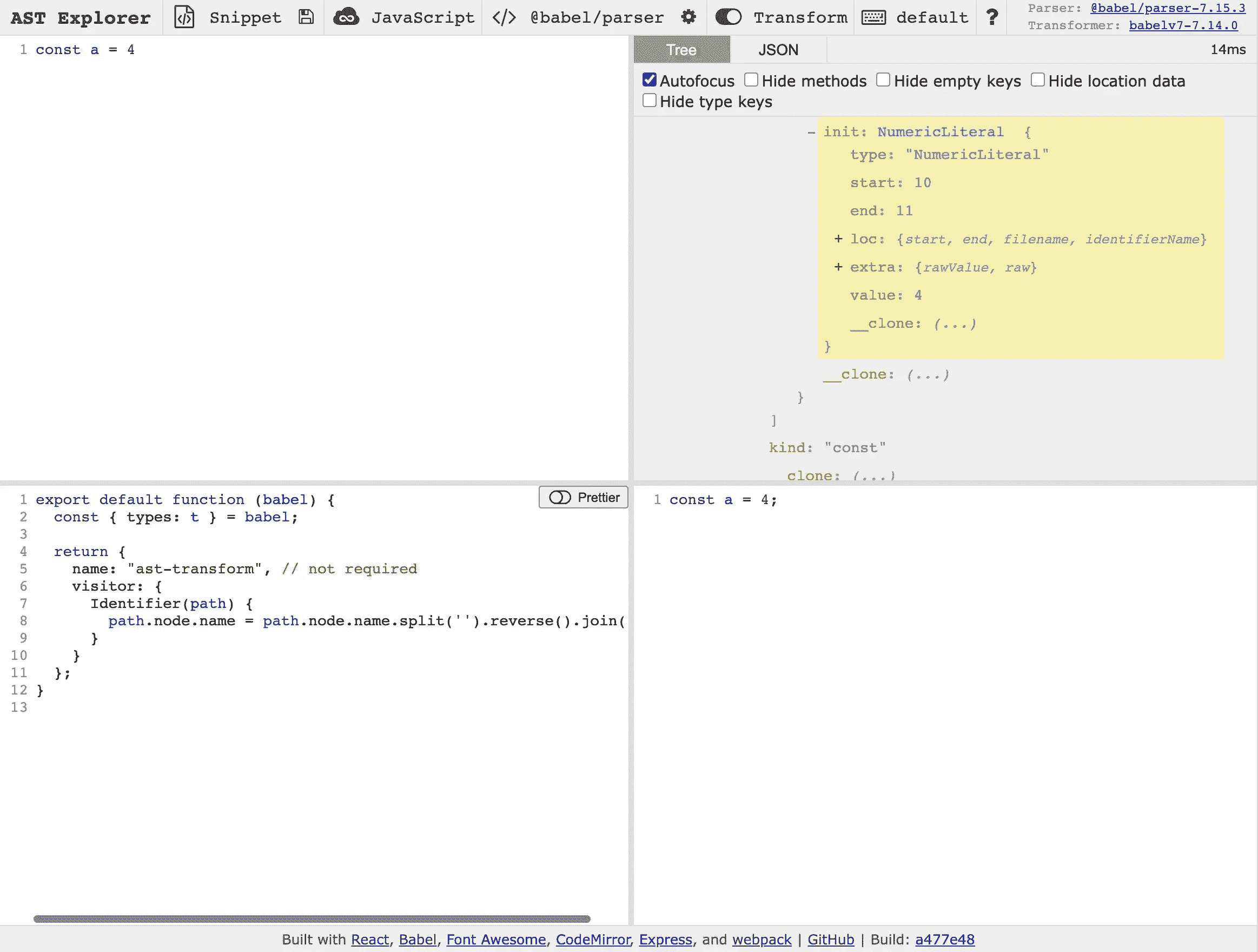Click the parser code brackets icon
Viewport: 1258px width, 952px height.
(504, 18)
